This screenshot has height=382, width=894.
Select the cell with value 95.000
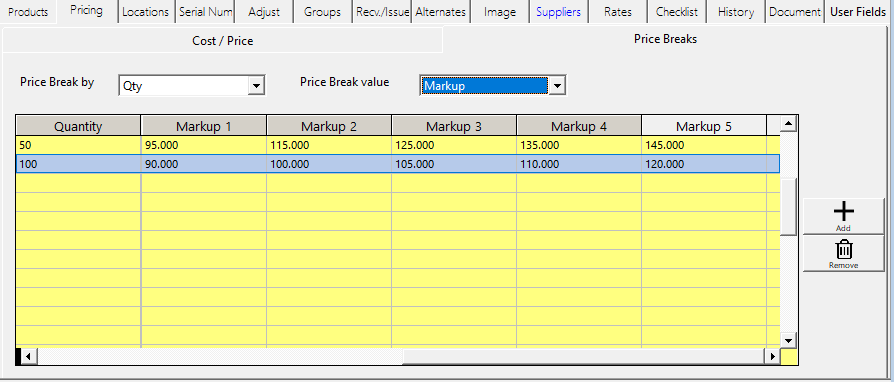click(204, 145)
